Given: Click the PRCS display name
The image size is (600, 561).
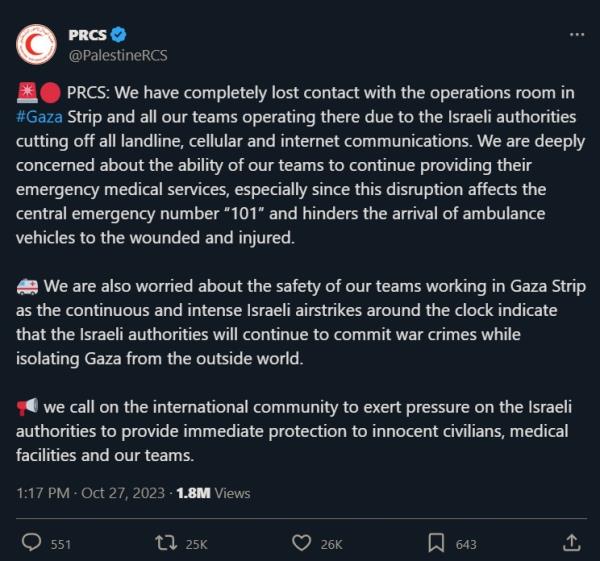Looking at the screenshot, I should [x=88, y=35].
